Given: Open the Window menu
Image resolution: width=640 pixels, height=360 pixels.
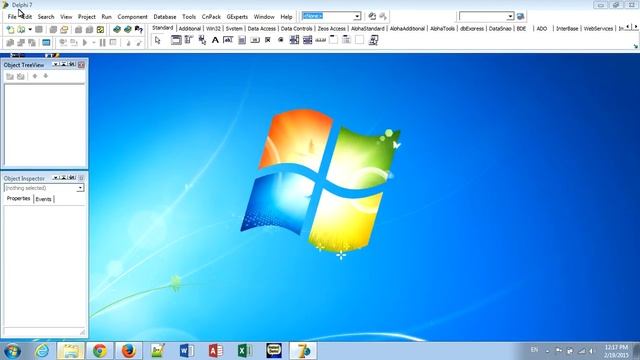Looking at the screenshot, I should click(x=264, y=17).
